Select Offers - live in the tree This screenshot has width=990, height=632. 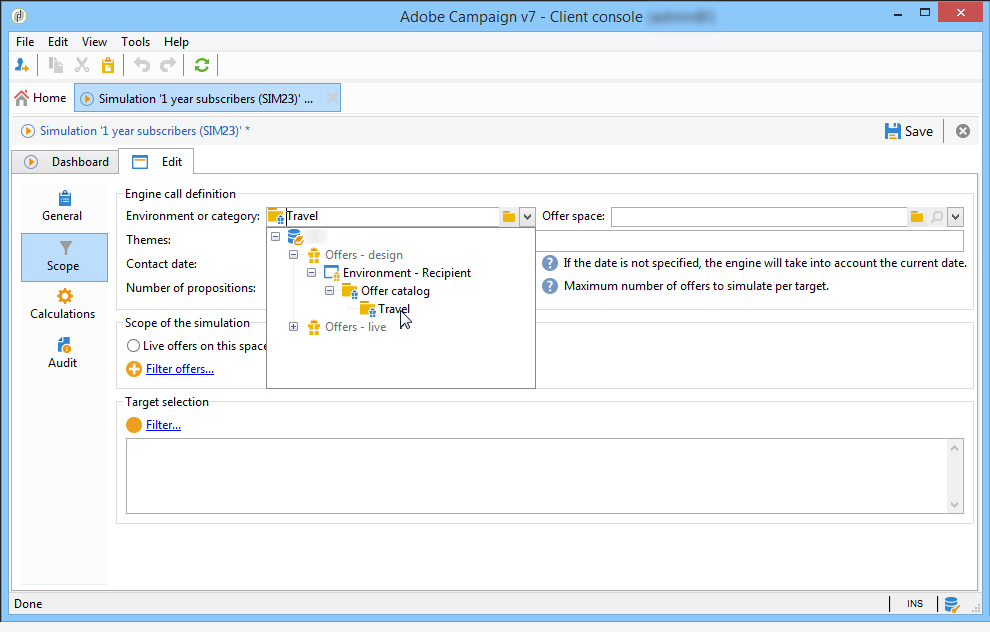(355, 327)
